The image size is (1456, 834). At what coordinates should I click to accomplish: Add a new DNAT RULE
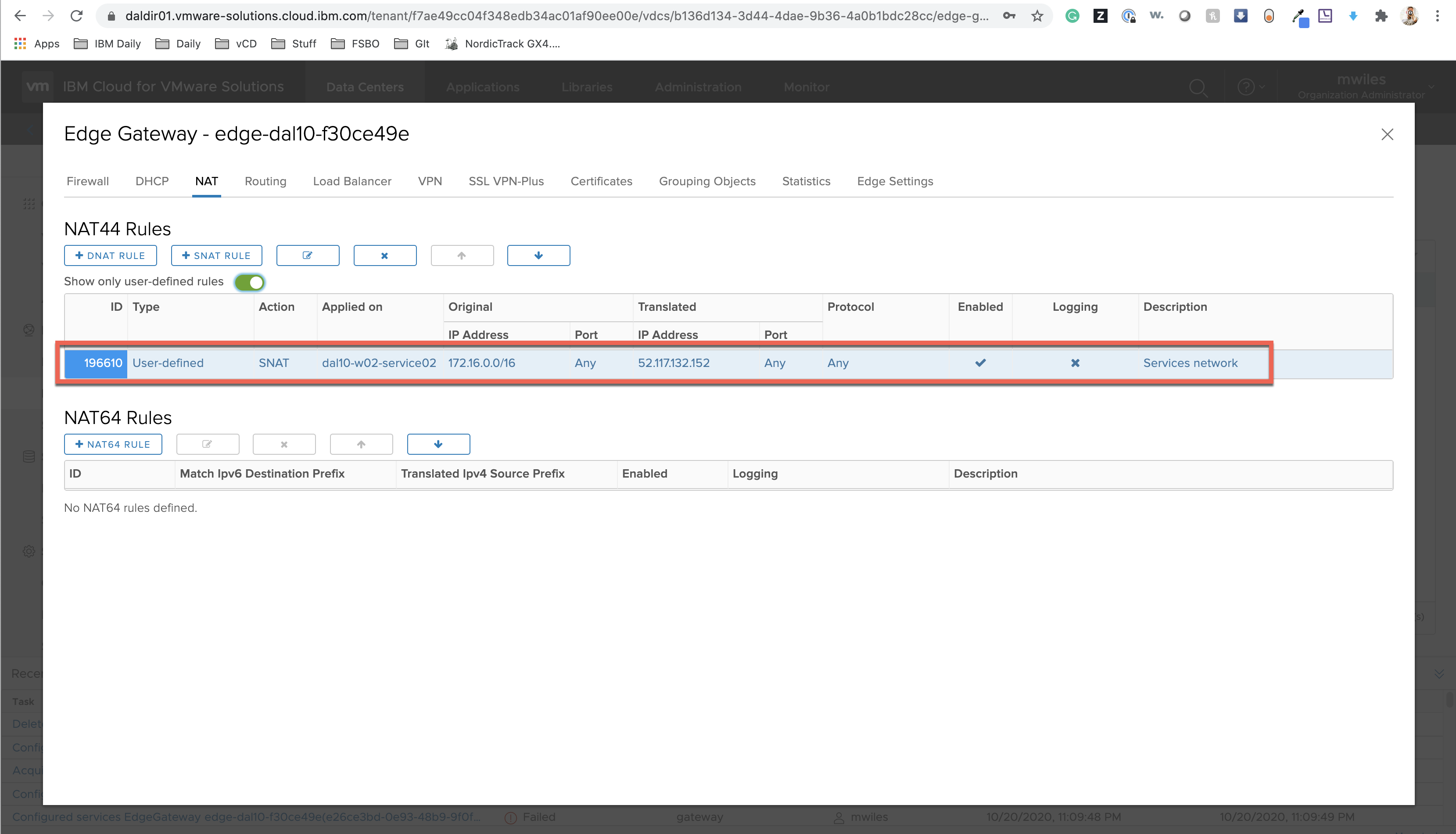111,255
